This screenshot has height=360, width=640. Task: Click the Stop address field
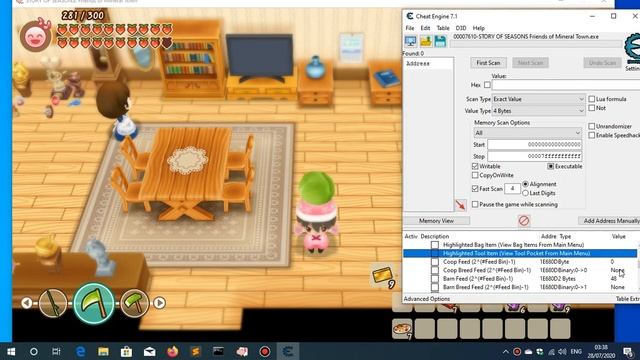pyautogui.click(x=535, y=156)
